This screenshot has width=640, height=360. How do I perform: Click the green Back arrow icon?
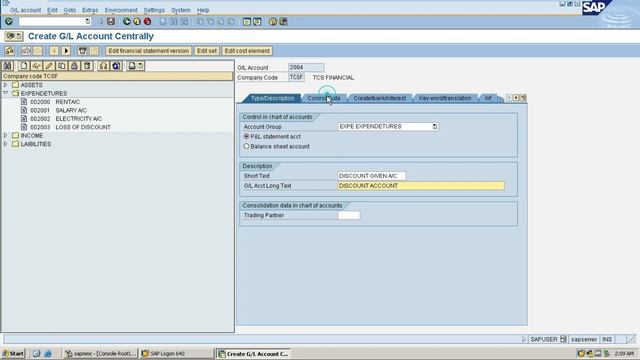[127, 21]
